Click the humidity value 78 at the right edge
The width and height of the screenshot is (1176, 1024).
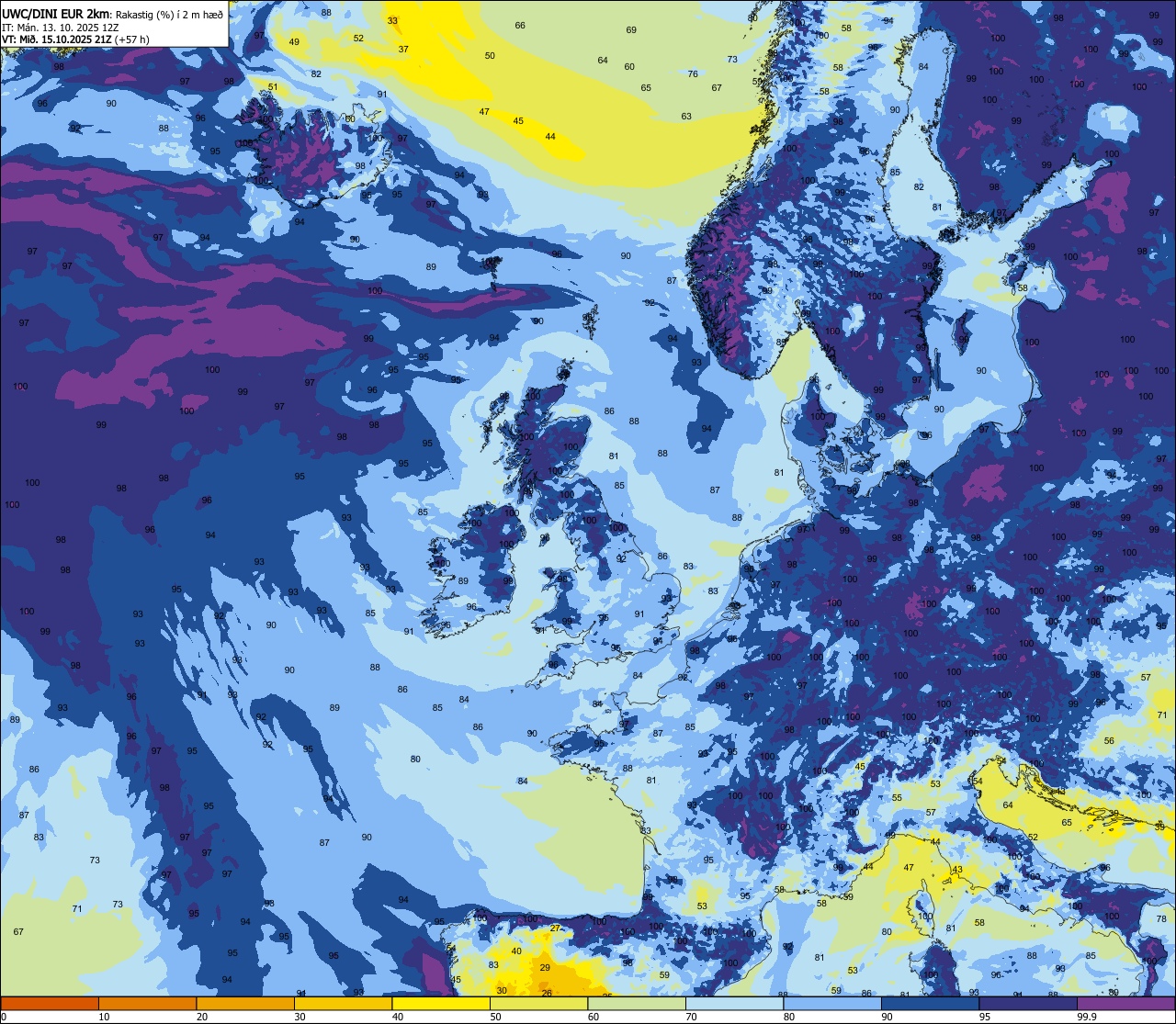click(1161, 920)
